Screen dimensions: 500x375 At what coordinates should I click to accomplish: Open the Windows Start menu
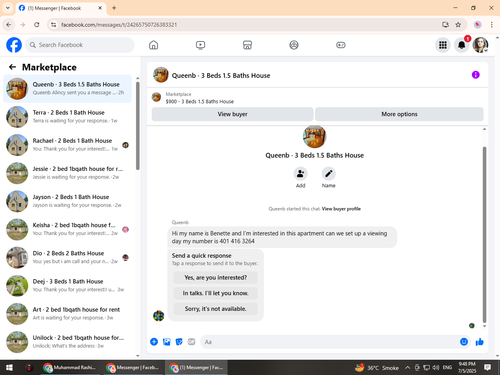coord(9,367)
